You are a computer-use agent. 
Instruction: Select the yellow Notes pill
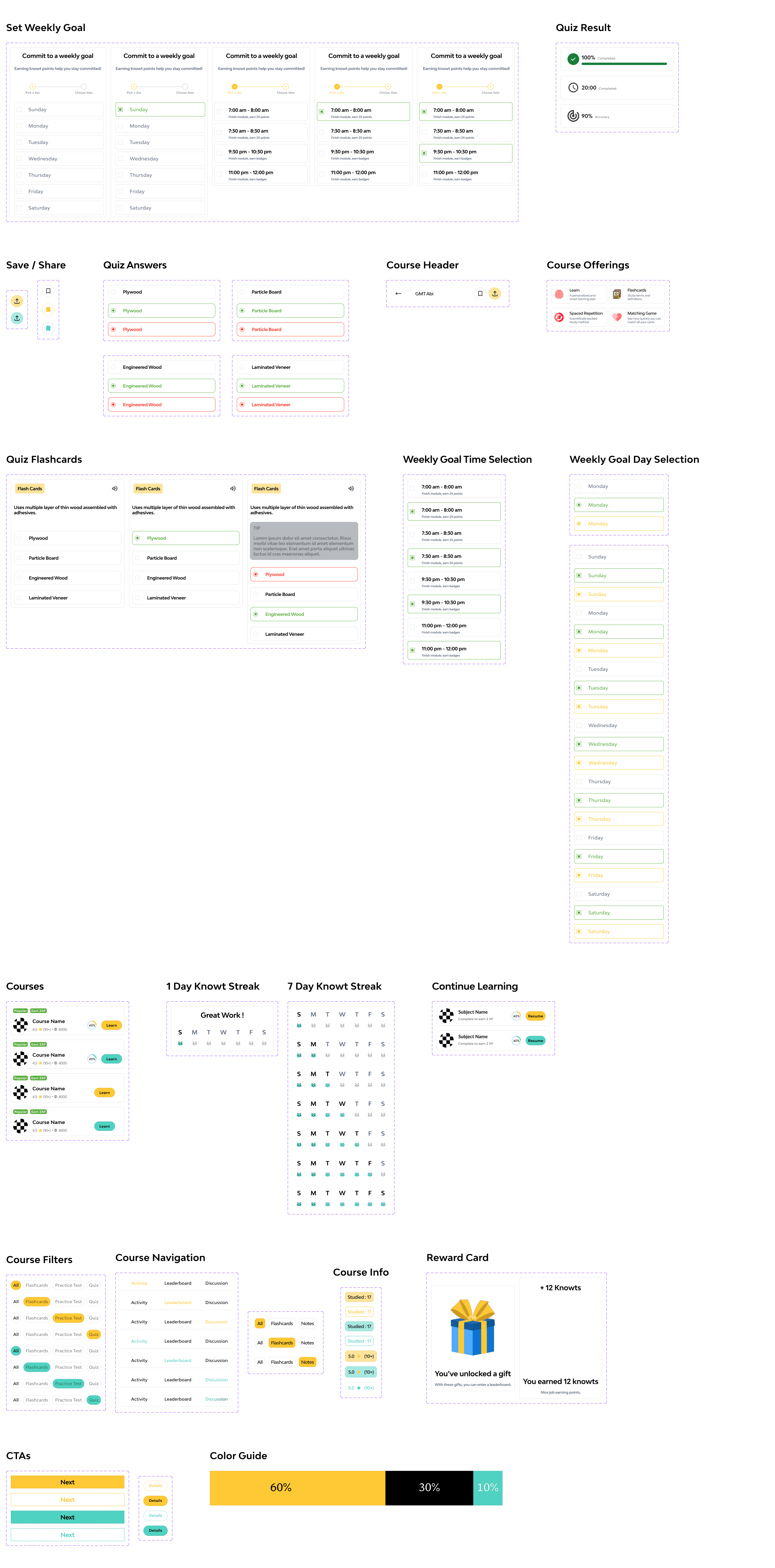pyautogui.click(x=307, y=1362)
